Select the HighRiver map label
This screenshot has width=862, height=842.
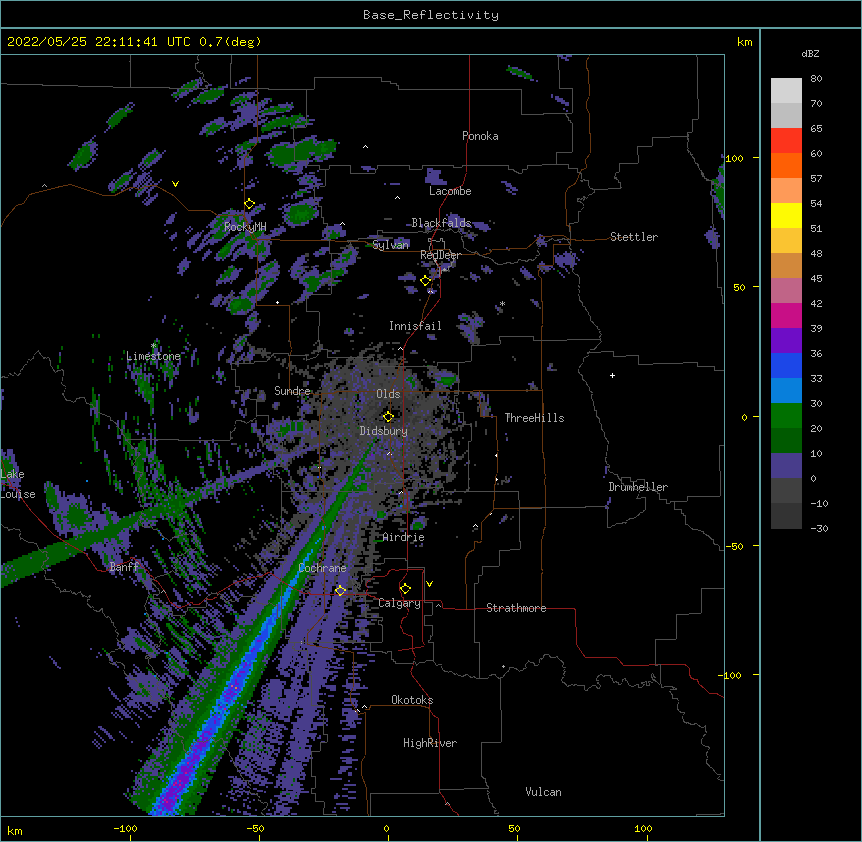click(430, 743)
